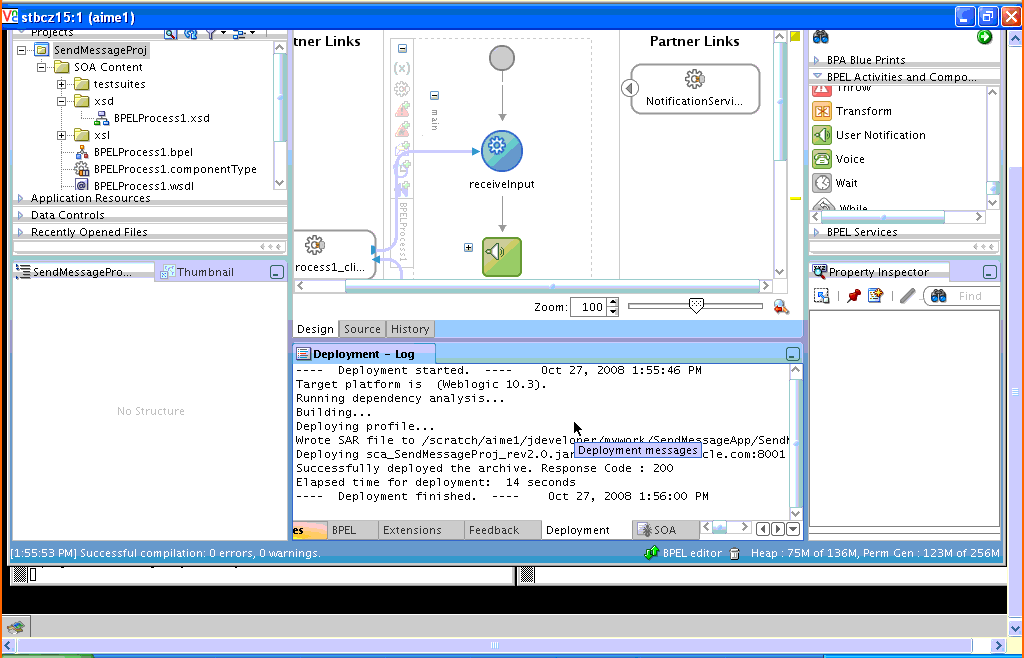Image resolution: width=1024 pixels, height=658 pixels.
Task: Click the diagram vertical scrollbar down arrow
Action: [x=780, y=272]
